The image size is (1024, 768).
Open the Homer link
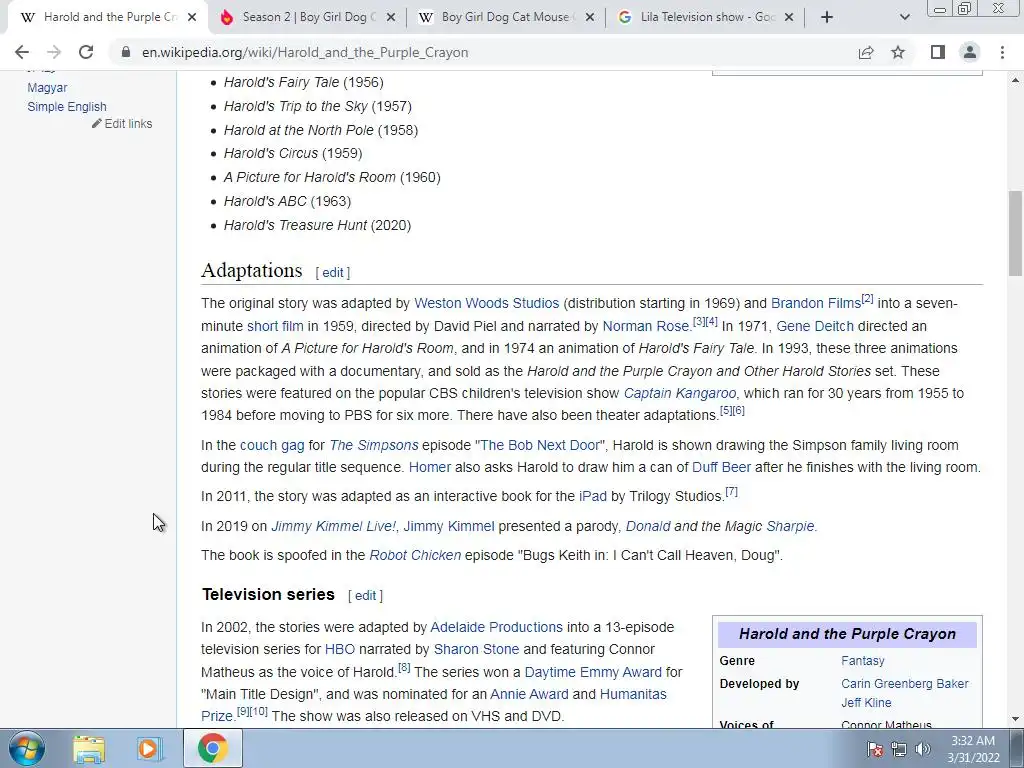point(430,468)
